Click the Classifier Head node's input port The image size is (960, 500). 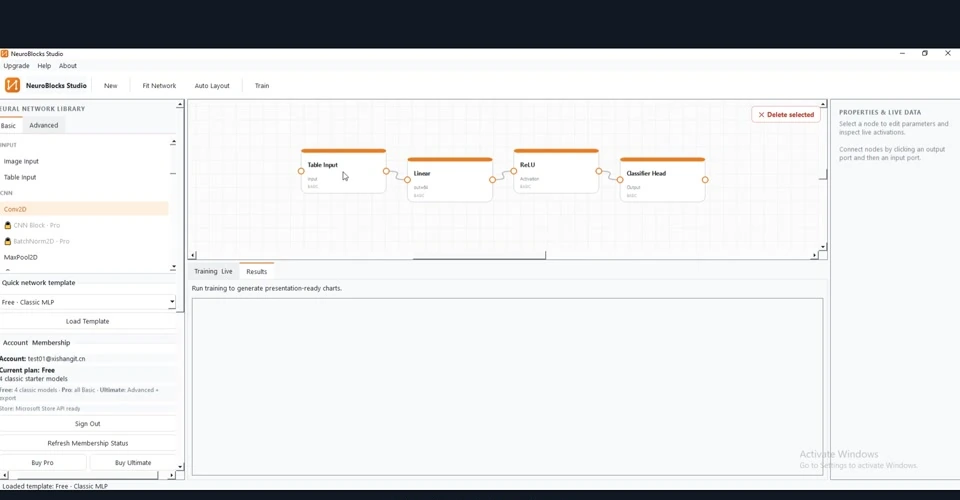pyautogui.click(x=620, y=180)
